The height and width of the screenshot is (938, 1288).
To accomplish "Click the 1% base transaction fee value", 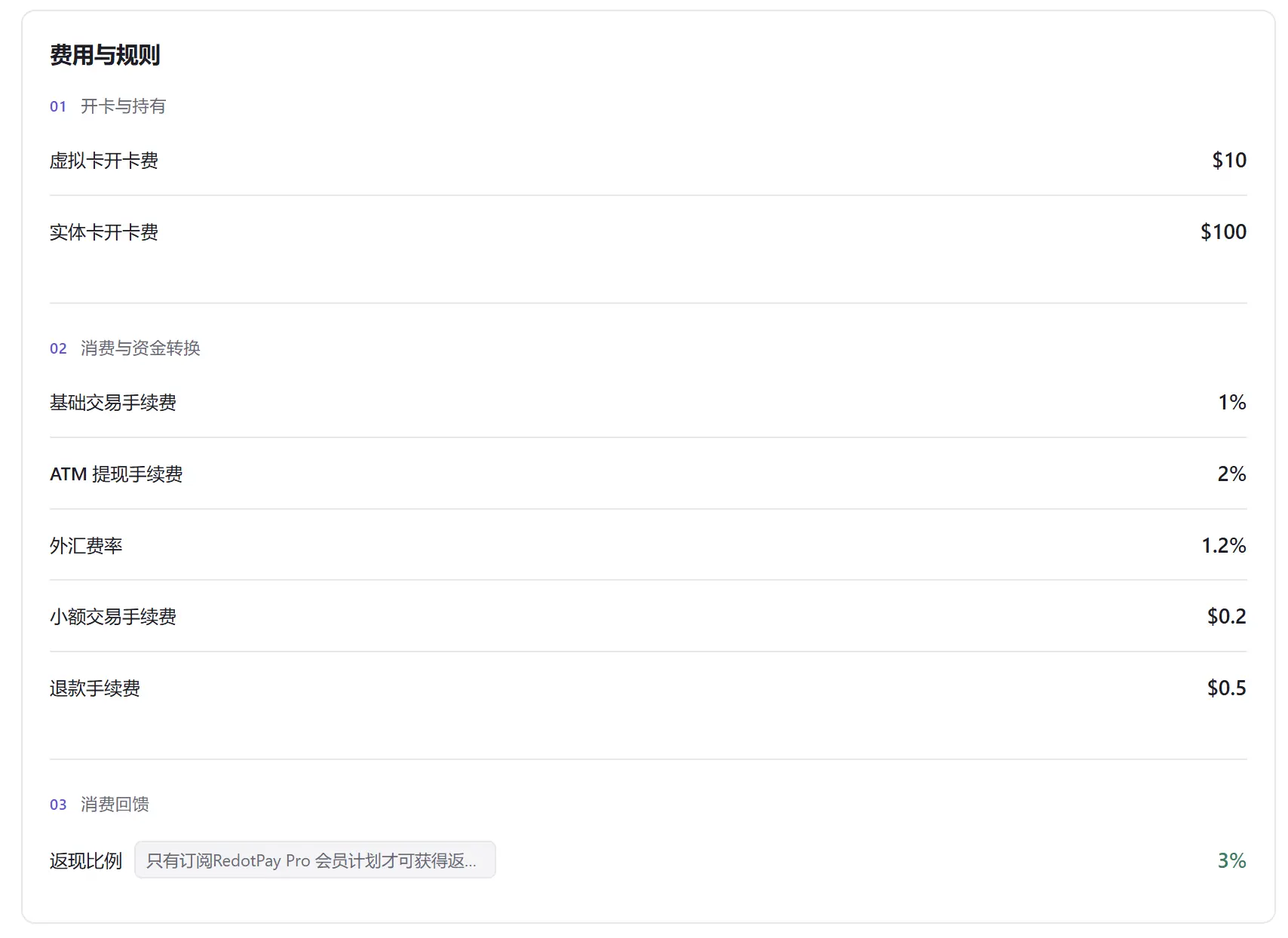I will tap(1232, 402).
